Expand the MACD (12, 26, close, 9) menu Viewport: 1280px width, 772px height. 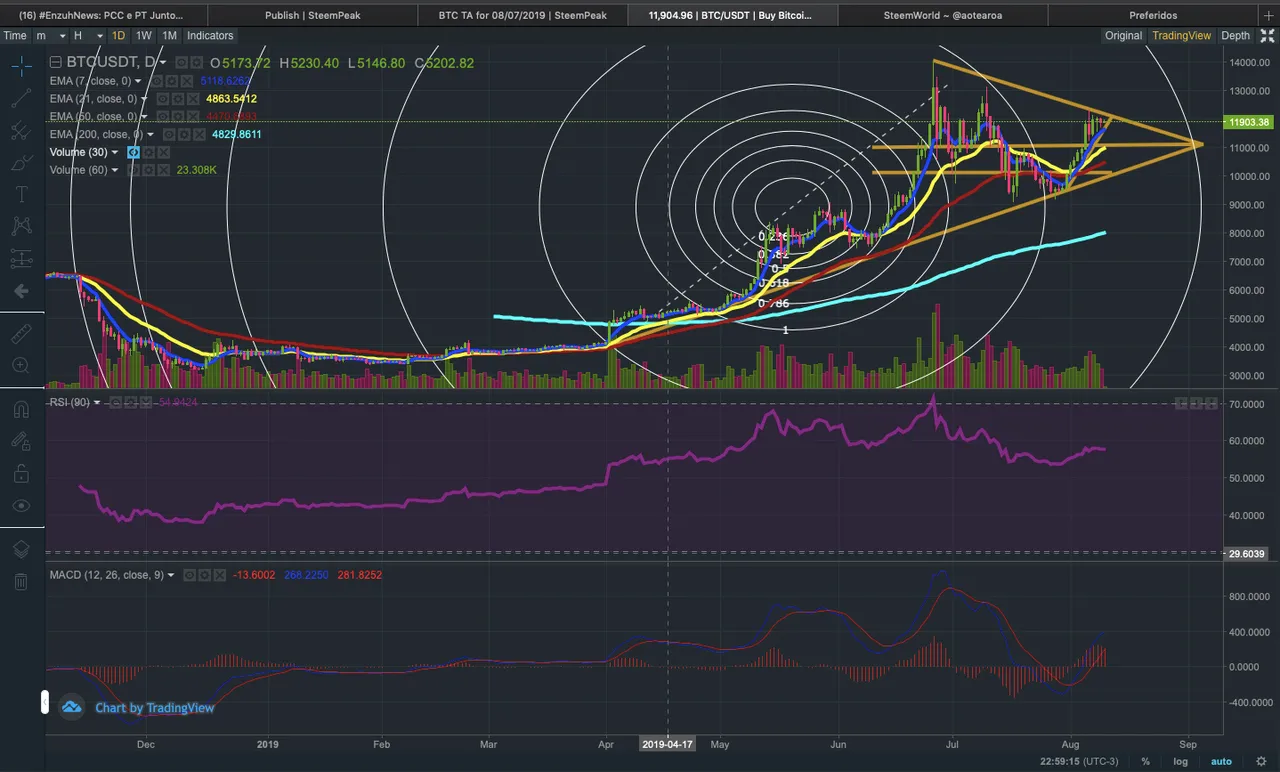[x=171, y=575]
